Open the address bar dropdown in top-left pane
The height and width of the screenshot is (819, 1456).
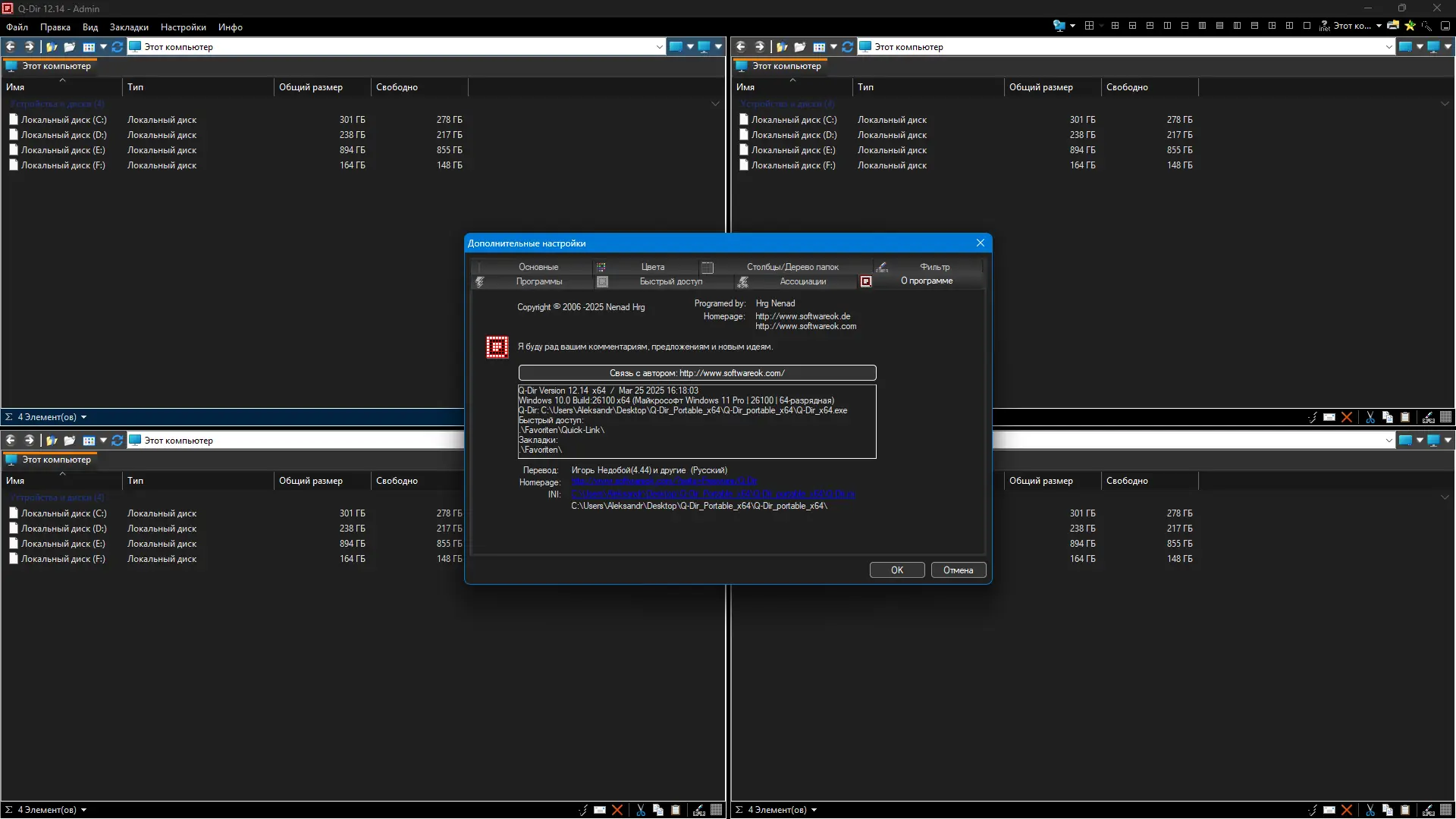tap(659, 47)
